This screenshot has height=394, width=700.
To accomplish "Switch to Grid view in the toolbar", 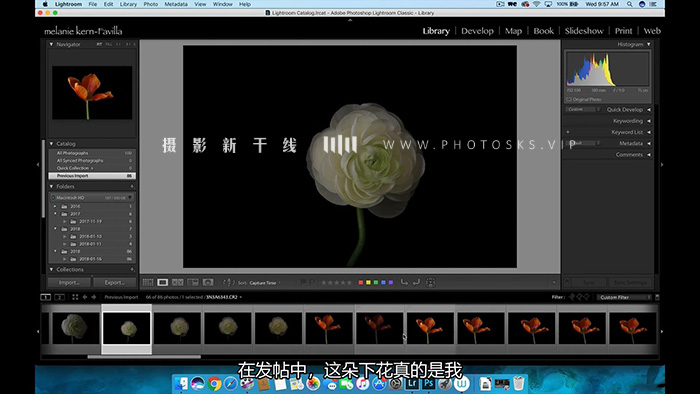I will (x=148, y=282).
